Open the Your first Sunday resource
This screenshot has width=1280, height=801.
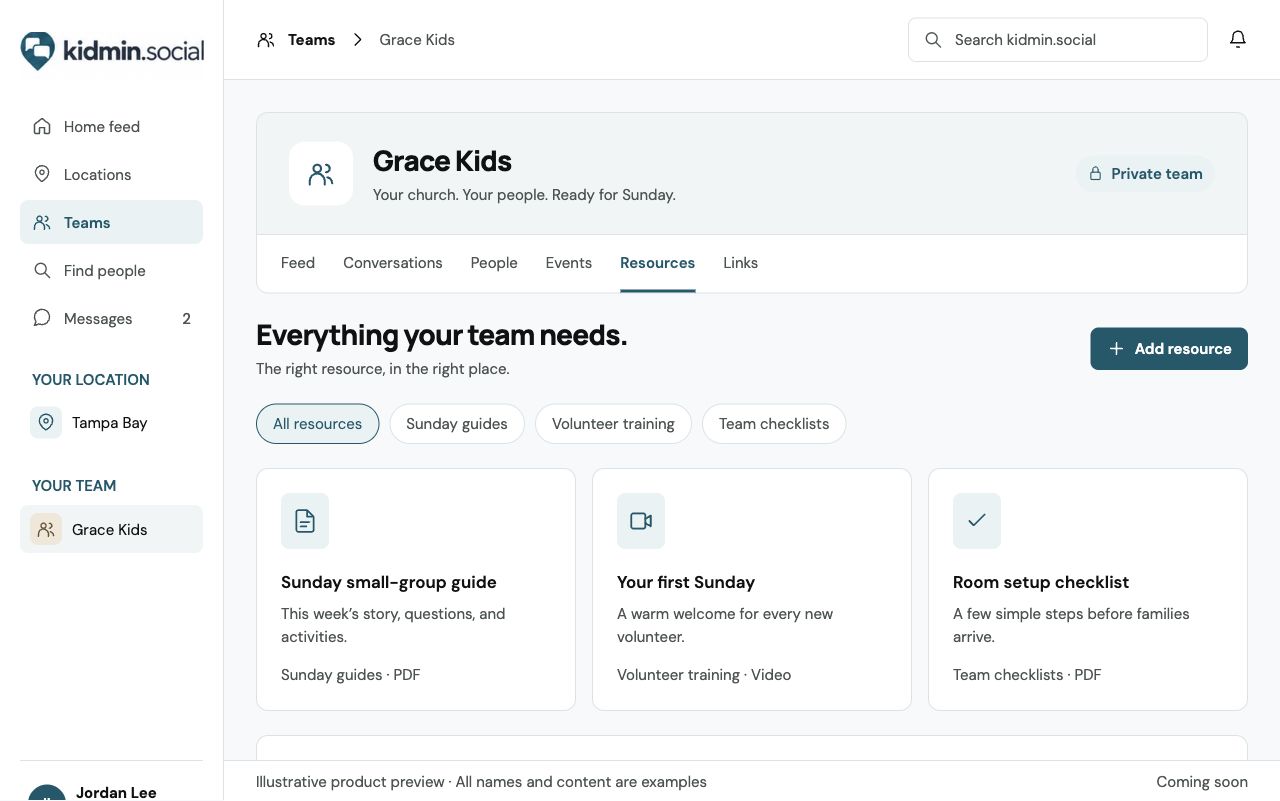(752, 590)
